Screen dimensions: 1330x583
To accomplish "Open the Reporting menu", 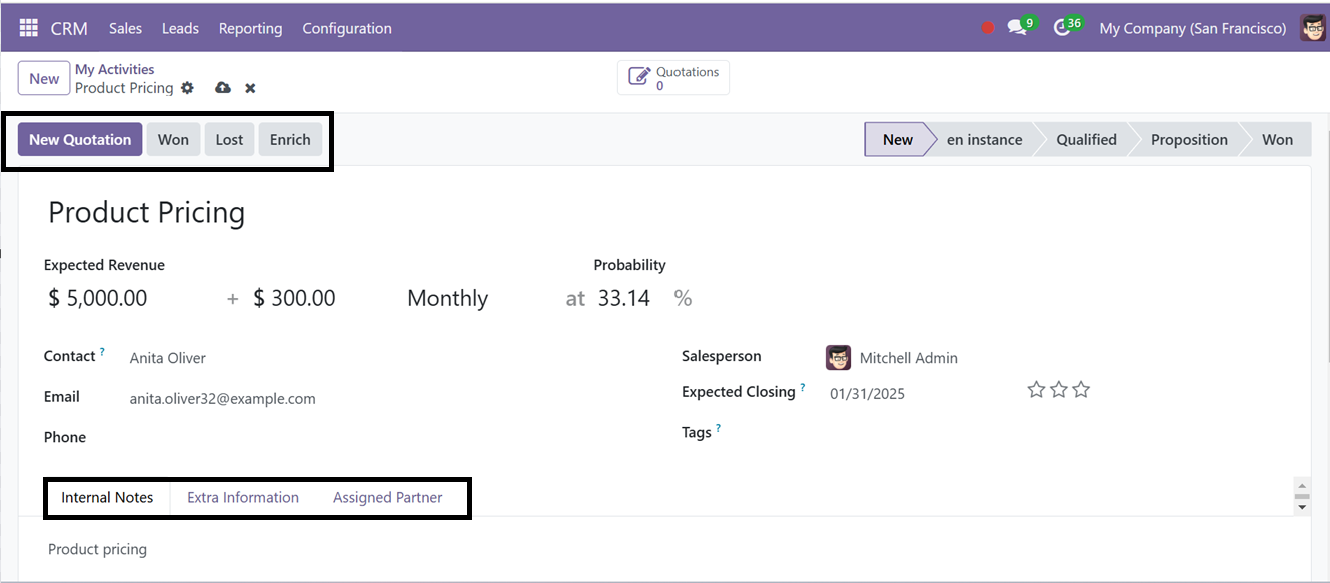I will coord(250,28).
